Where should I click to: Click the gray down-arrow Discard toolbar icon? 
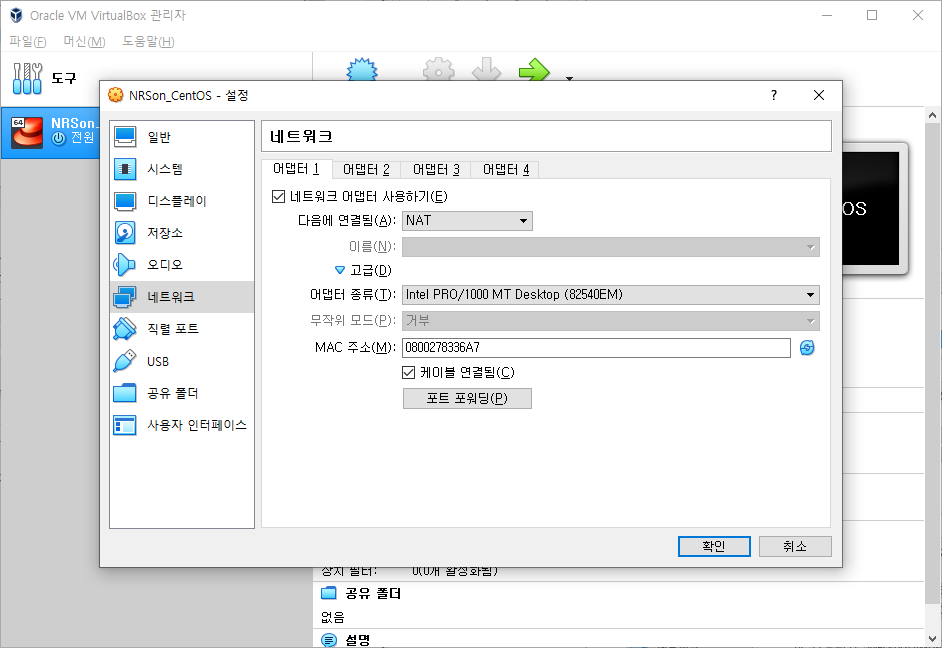[486, 69]
